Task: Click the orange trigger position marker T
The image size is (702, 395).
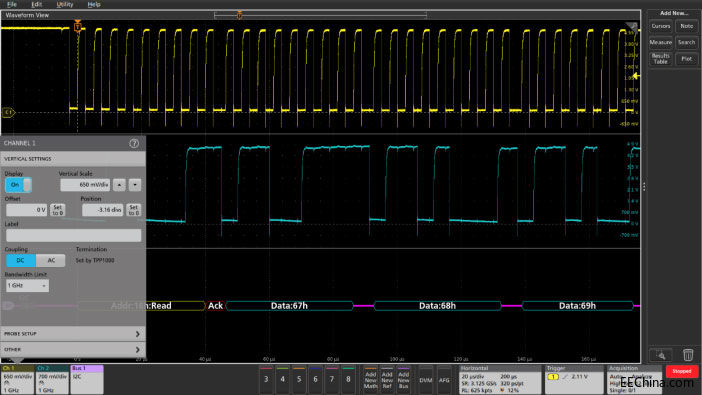Action: pyautogui.click(x=77, y=26)
